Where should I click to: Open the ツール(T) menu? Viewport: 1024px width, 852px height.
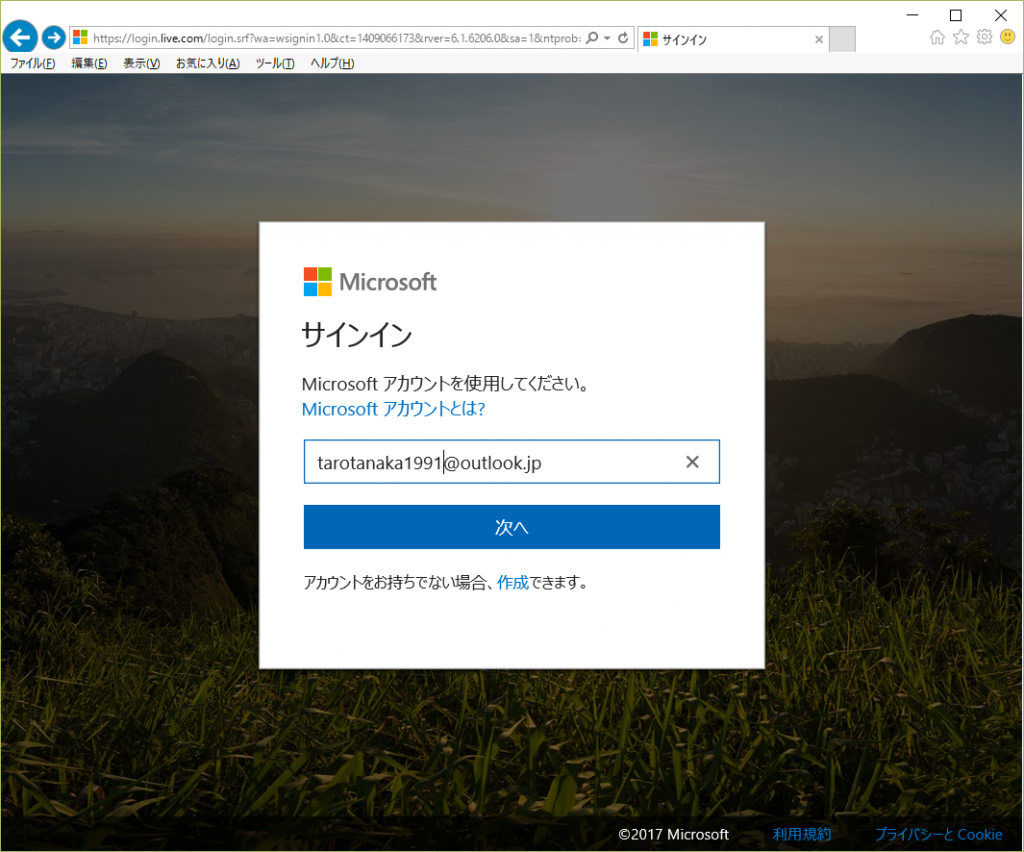pos(275,63)
